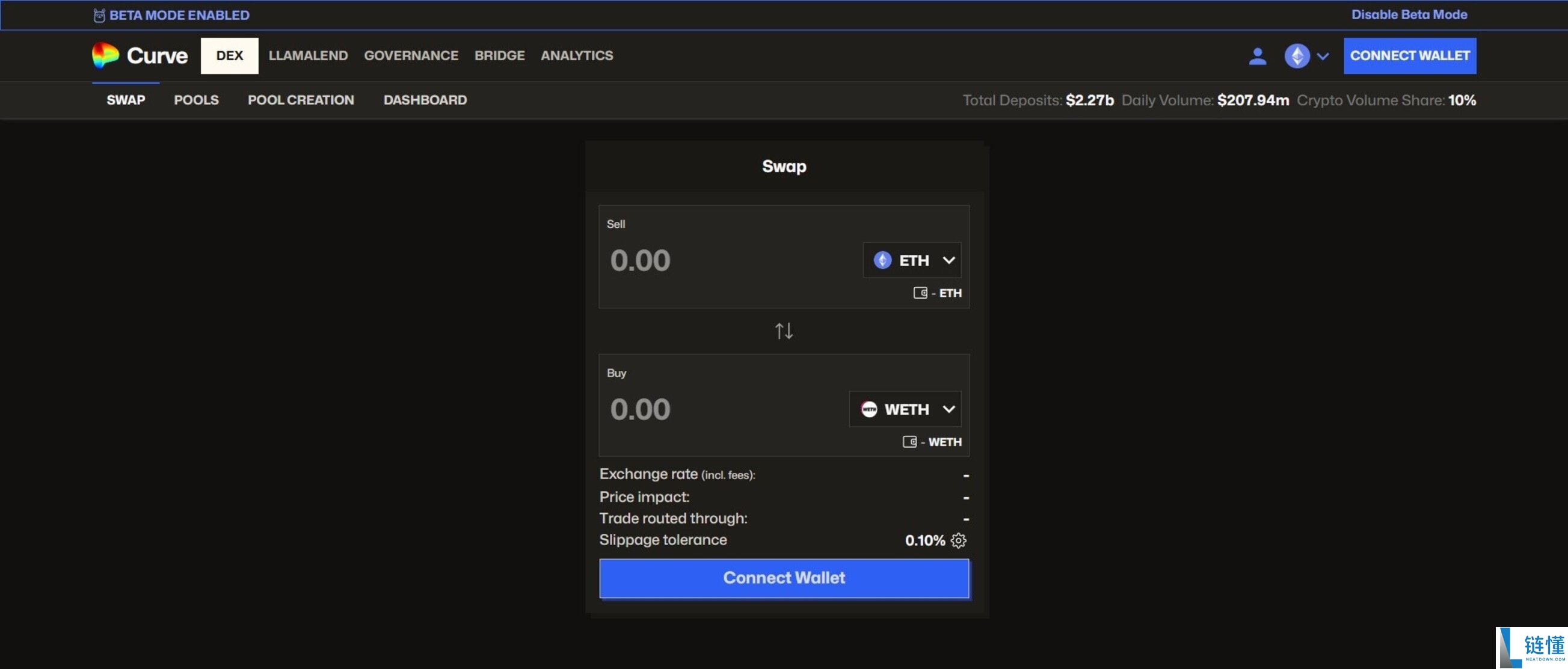Switch to the SWAP tab
Image resolution: width=1568 pixels, height=669 pixels.
point(126,100)
